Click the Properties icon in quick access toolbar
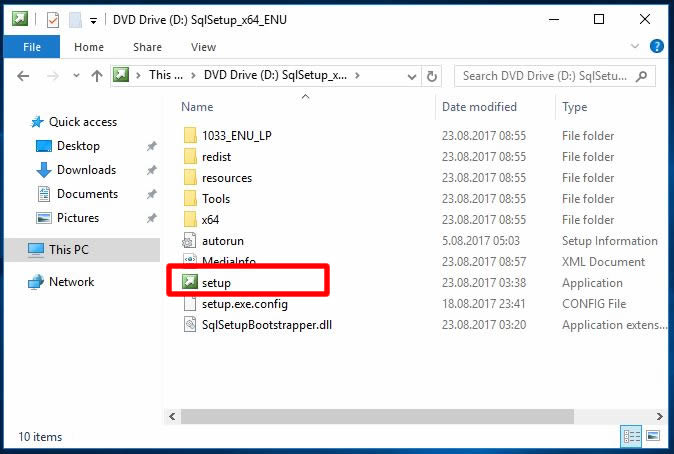This screenshot has height=454, width=674. (x=53, y=19)
